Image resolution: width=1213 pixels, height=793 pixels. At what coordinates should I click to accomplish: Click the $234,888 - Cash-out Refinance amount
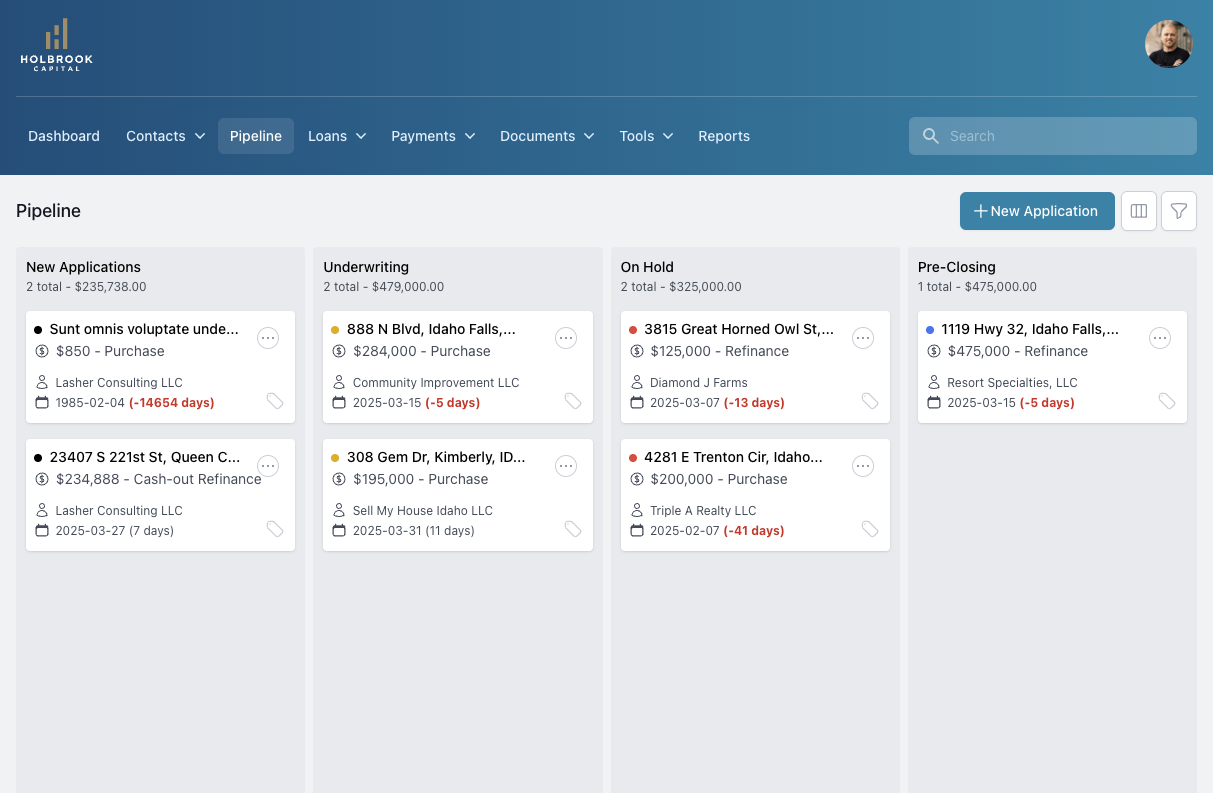tap(159, 479)
